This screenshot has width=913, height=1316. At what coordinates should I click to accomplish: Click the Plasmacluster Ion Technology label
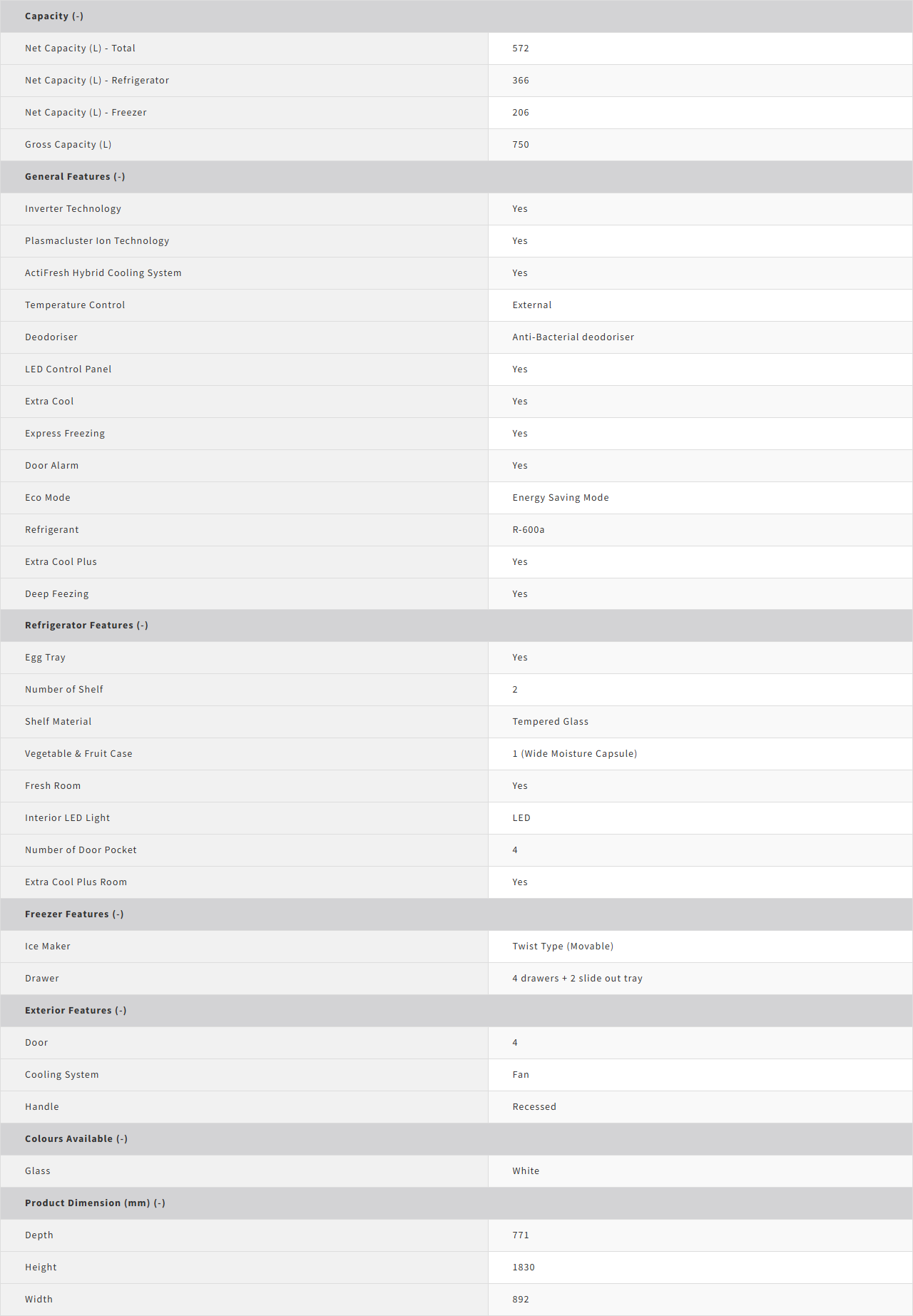[x=97, y=241]
